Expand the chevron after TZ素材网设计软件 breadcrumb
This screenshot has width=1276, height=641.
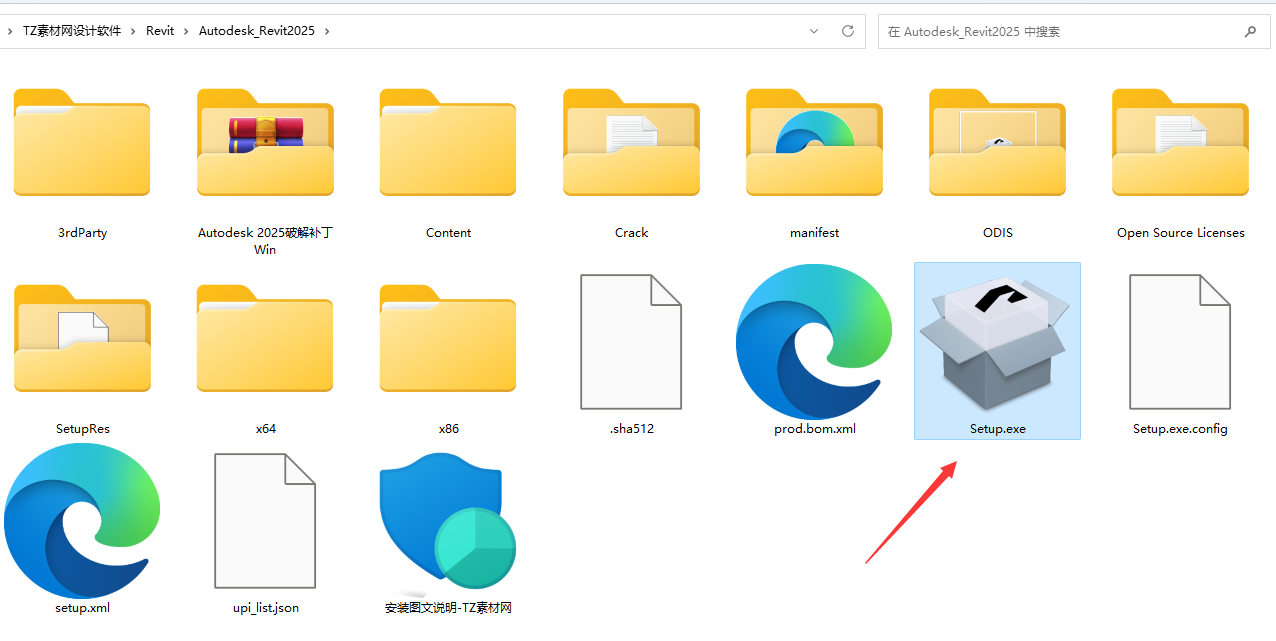click(133, 31)
